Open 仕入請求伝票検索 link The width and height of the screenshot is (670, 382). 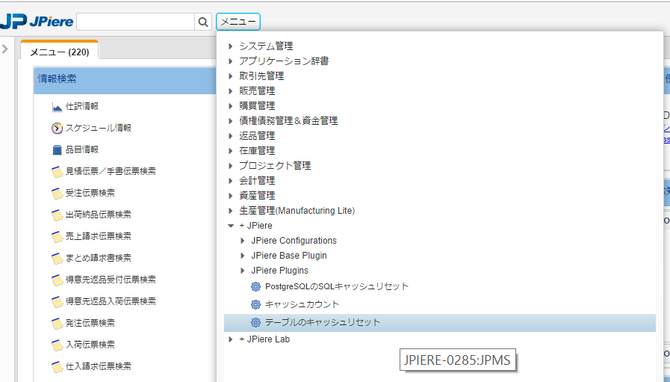(98, 367)
